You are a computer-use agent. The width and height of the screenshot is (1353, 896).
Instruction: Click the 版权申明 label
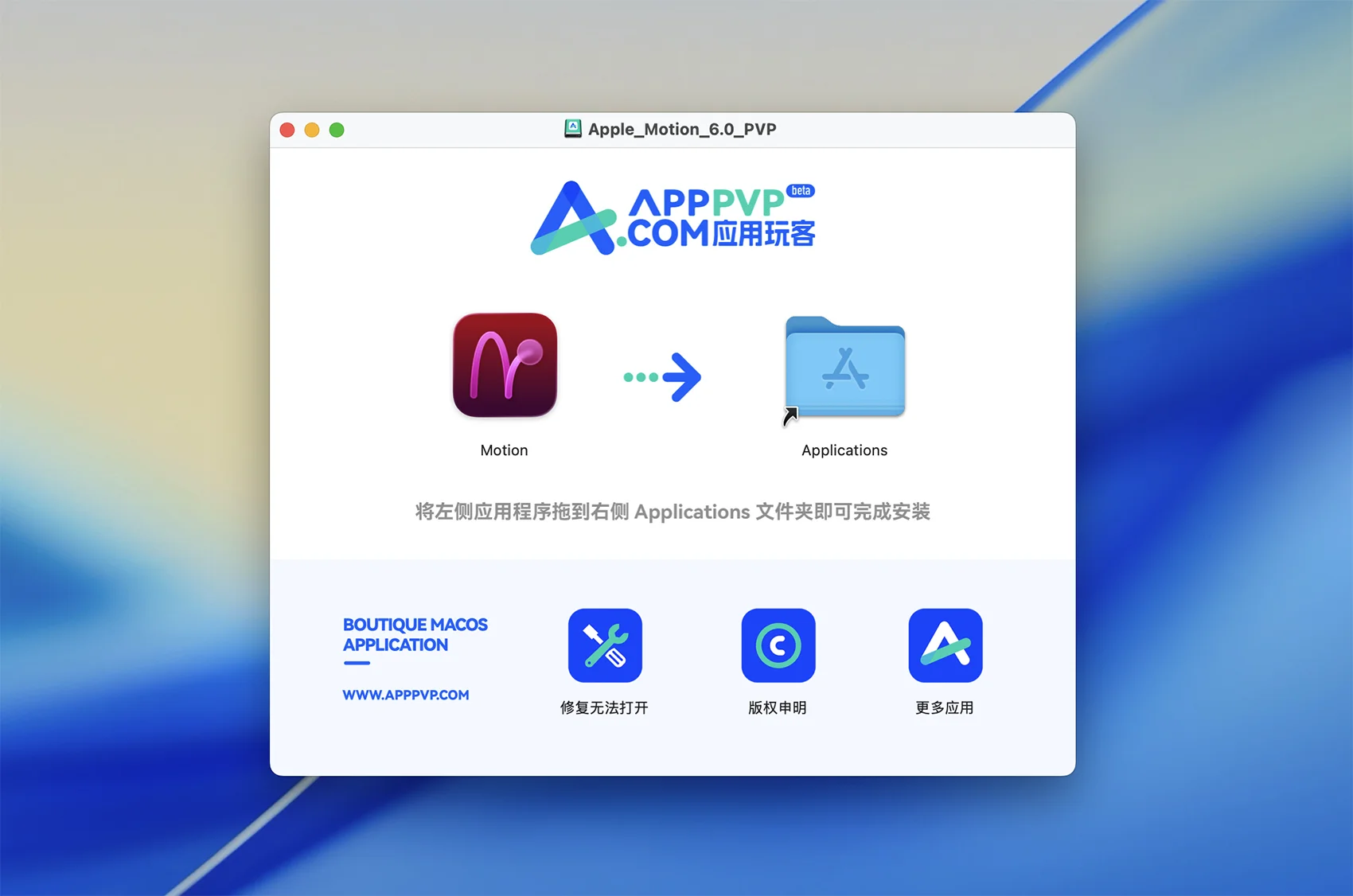778,707
